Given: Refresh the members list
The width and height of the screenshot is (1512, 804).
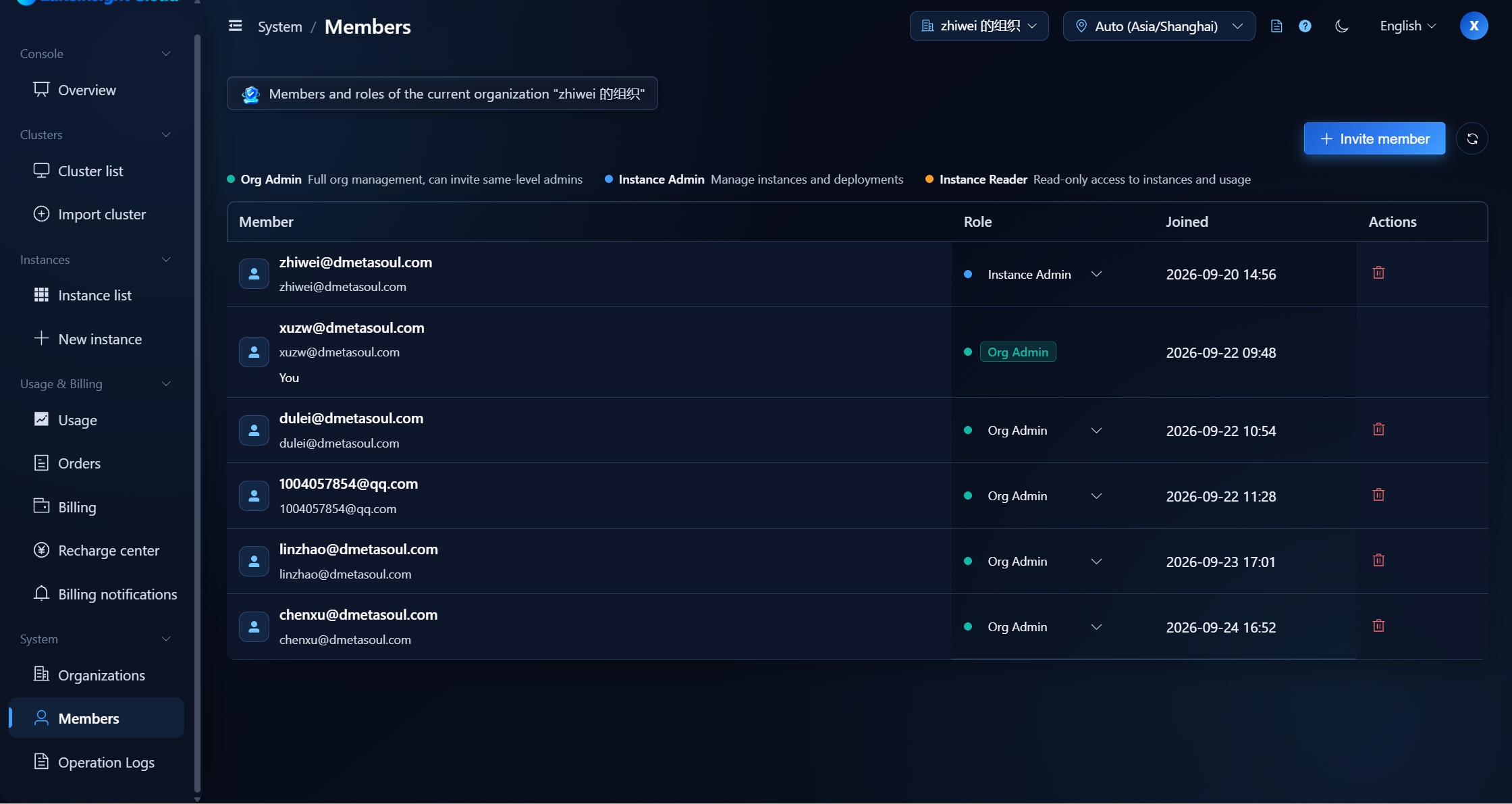Looking at the screenshot, I should [x=1472, y=138].
